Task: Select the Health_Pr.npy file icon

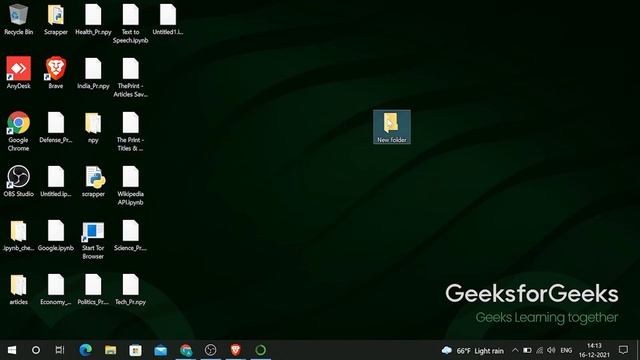Action: pos(93,20)
